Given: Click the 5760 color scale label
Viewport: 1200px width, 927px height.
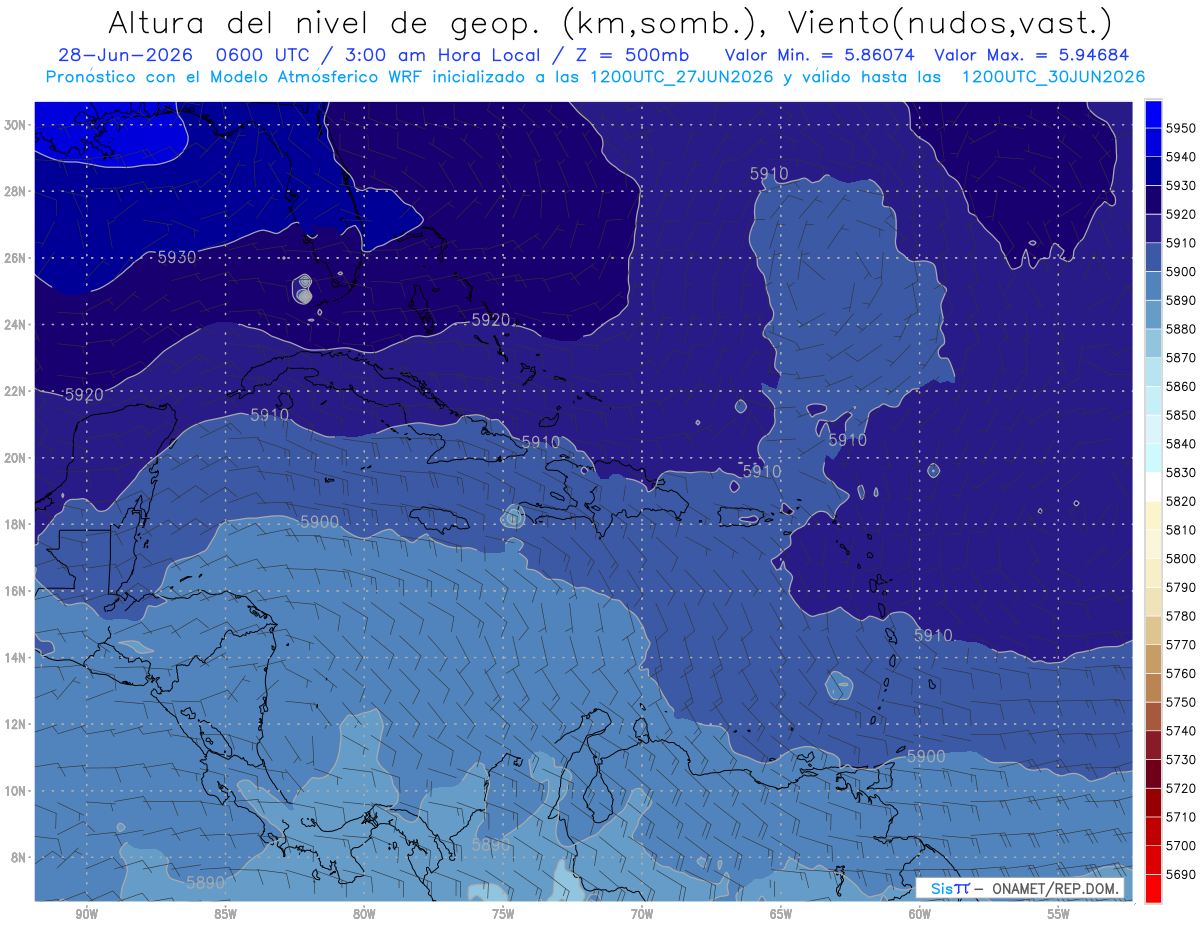Looking at the screenshot, I should 1182,674.
